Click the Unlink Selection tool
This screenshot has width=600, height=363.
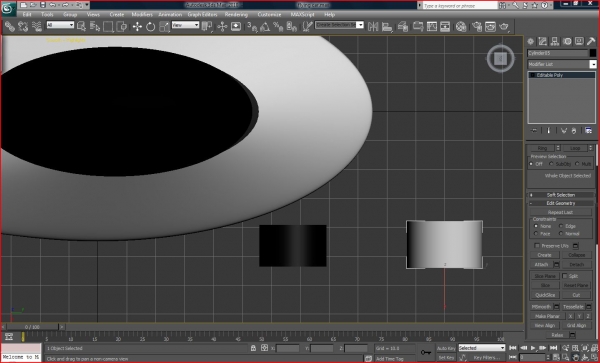23,26
